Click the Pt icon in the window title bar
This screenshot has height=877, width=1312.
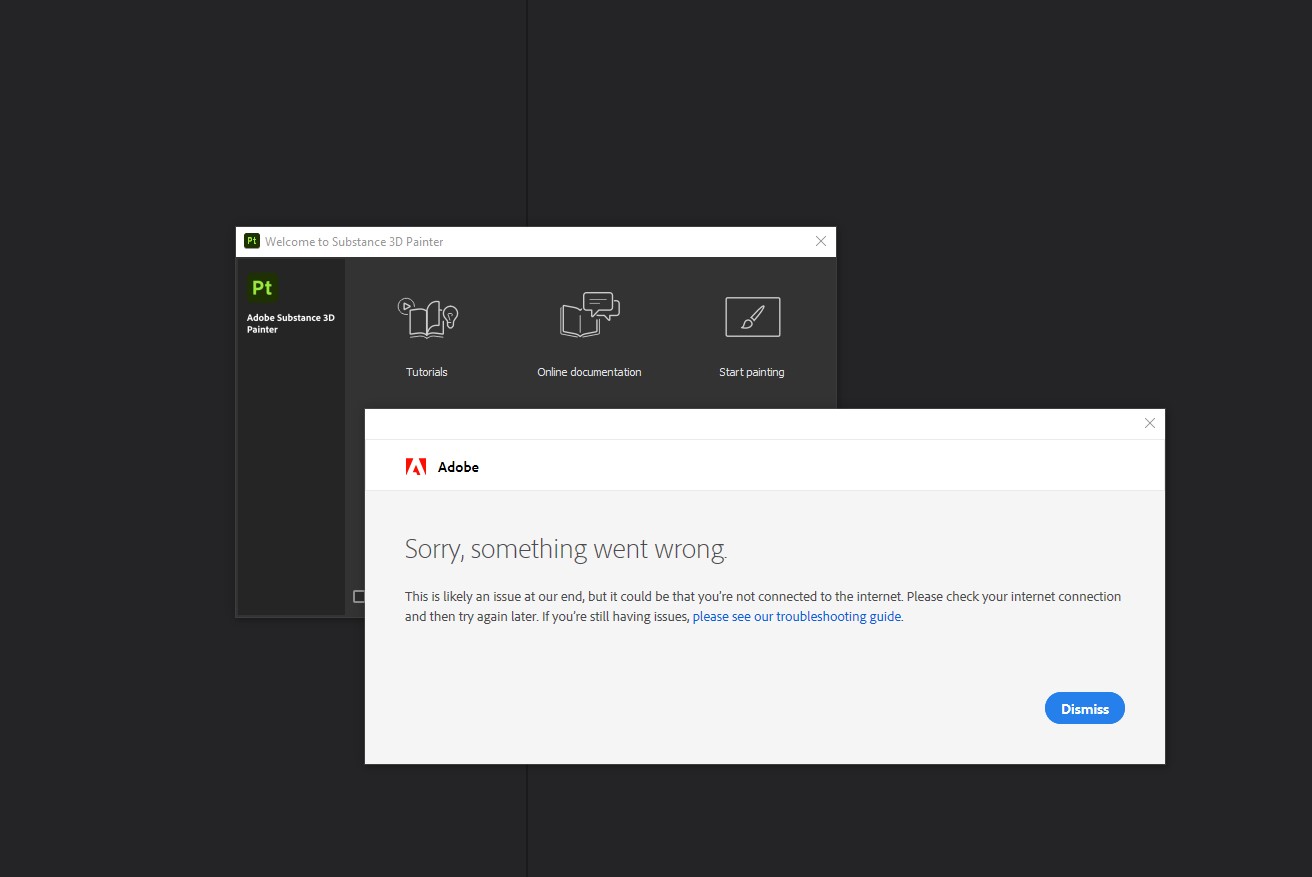(x=251, y=241)
